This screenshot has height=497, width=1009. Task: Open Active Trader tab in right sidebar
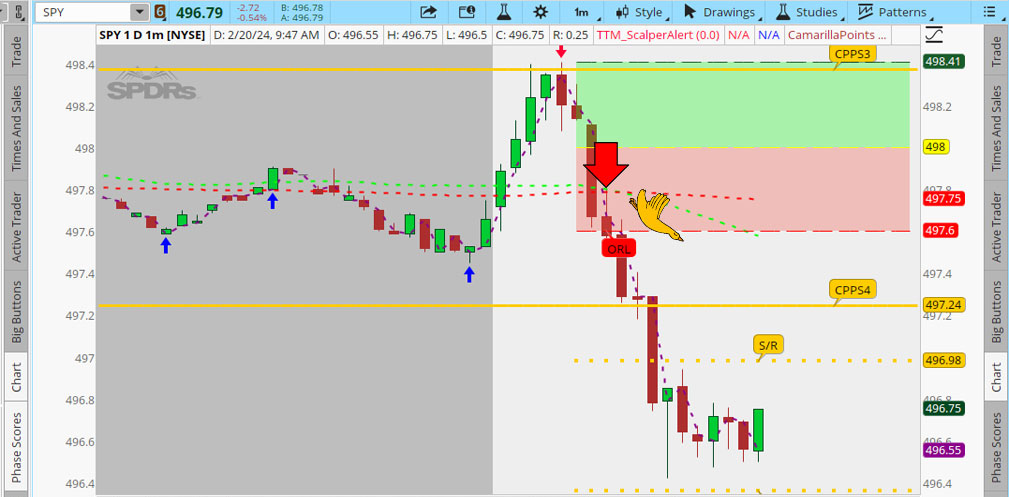pyautogui.click(x=996, y=227)
